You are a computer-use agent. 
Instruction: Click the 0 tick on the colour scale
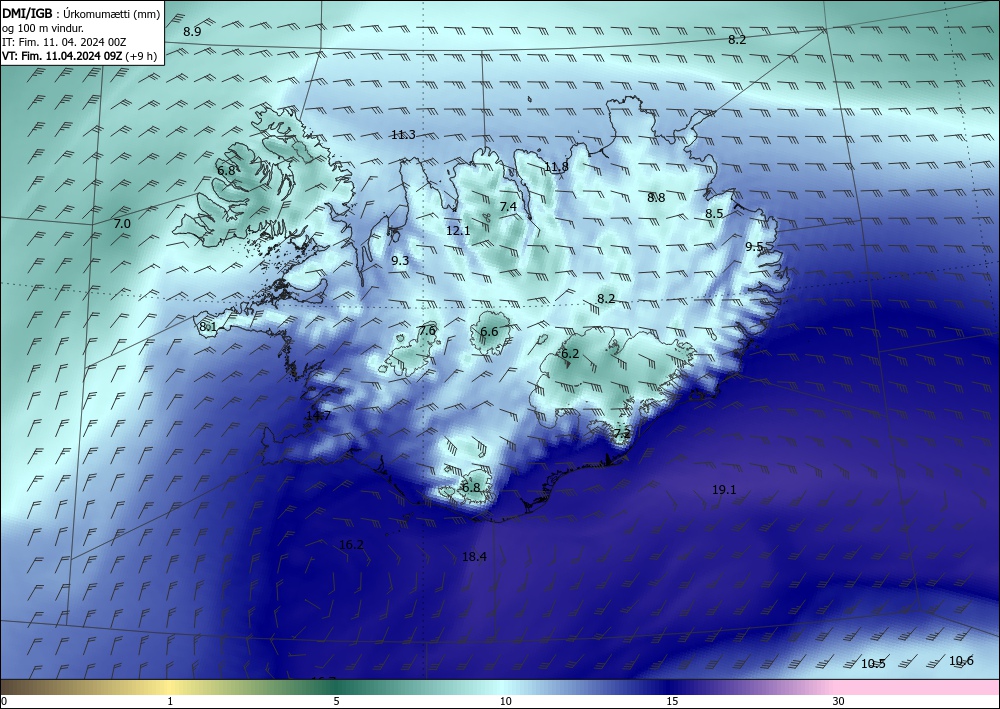click(x=4, y=701)
